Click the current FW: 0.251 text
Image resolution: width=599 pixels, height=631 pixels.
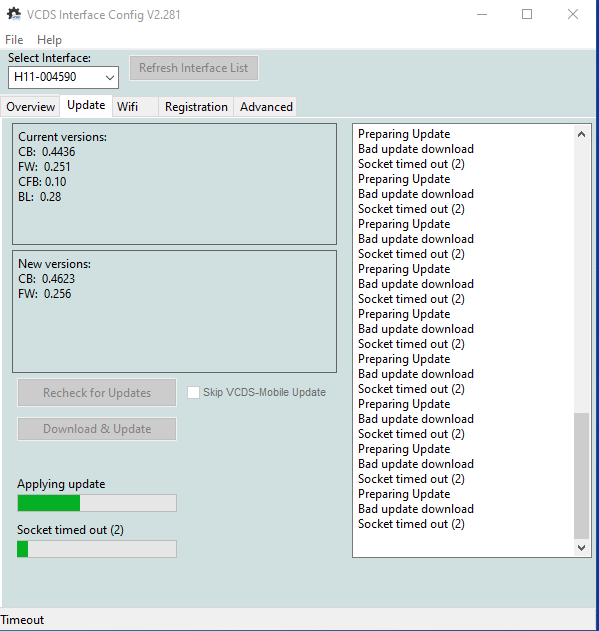click(44, 167)
